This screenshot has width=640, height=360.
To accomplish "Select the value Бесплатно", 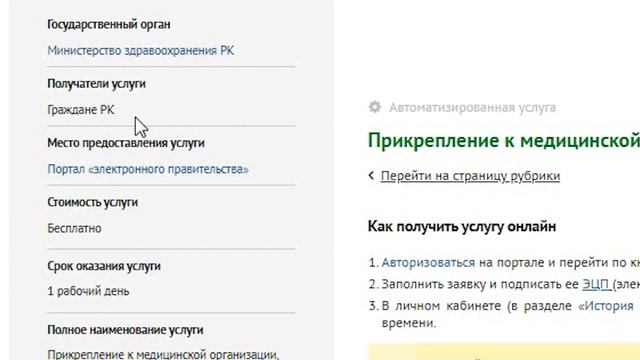I will coord(74,228).
